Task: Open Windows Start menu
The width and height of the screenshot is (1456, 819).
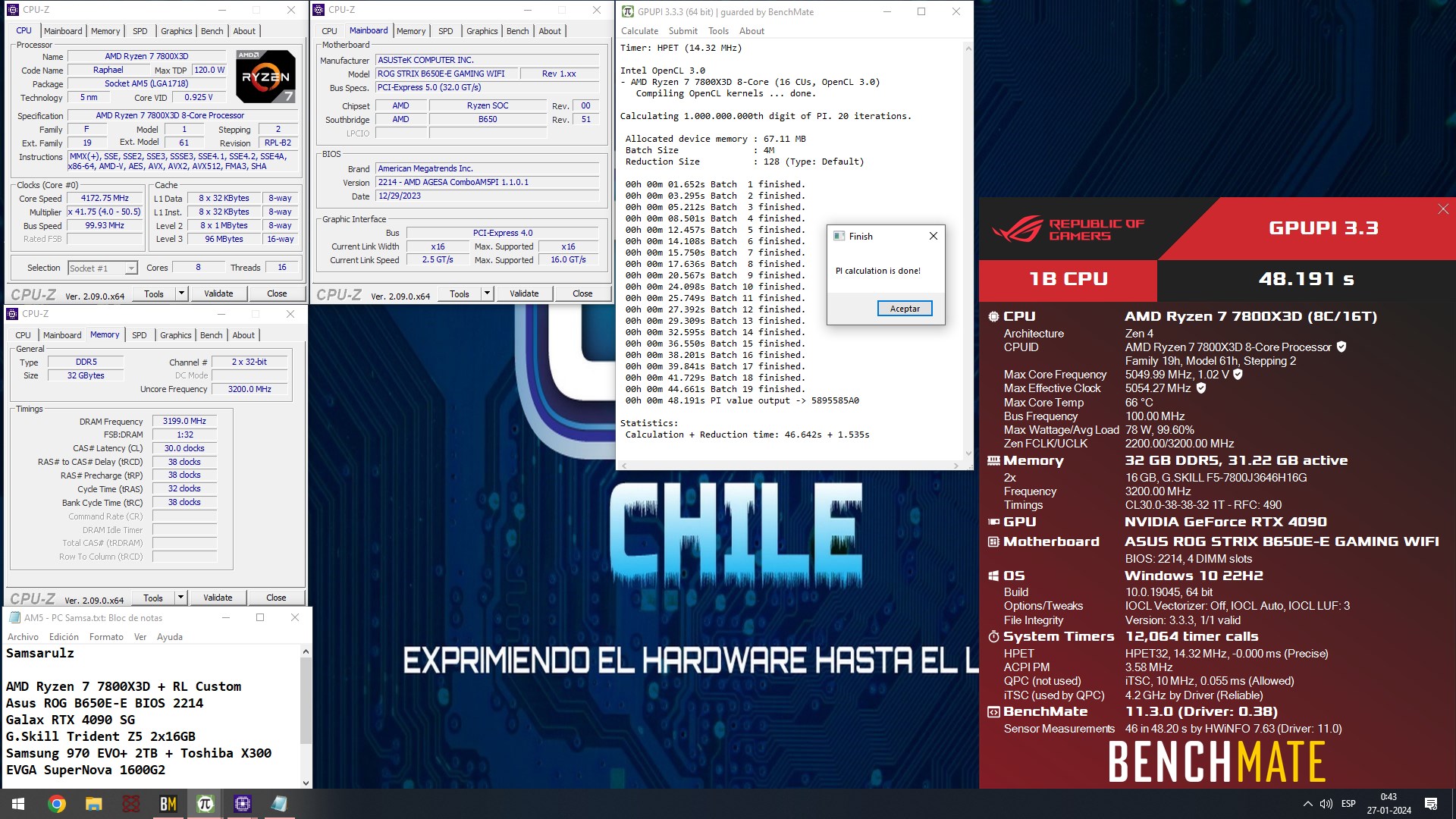Action: click(18, 804)
